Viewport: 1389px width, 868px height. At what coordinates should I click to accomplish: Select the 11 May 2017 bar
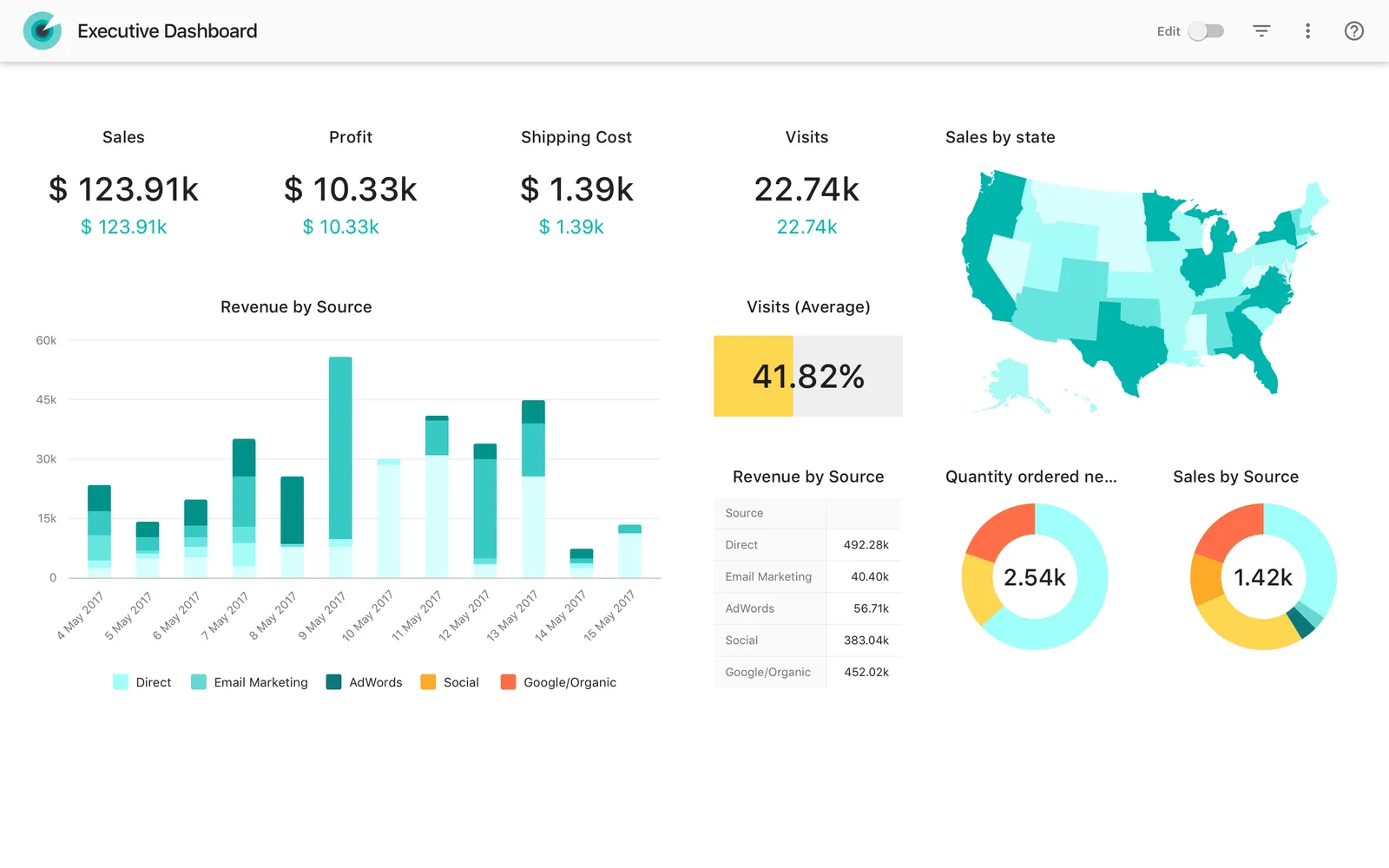pos(437,497)
